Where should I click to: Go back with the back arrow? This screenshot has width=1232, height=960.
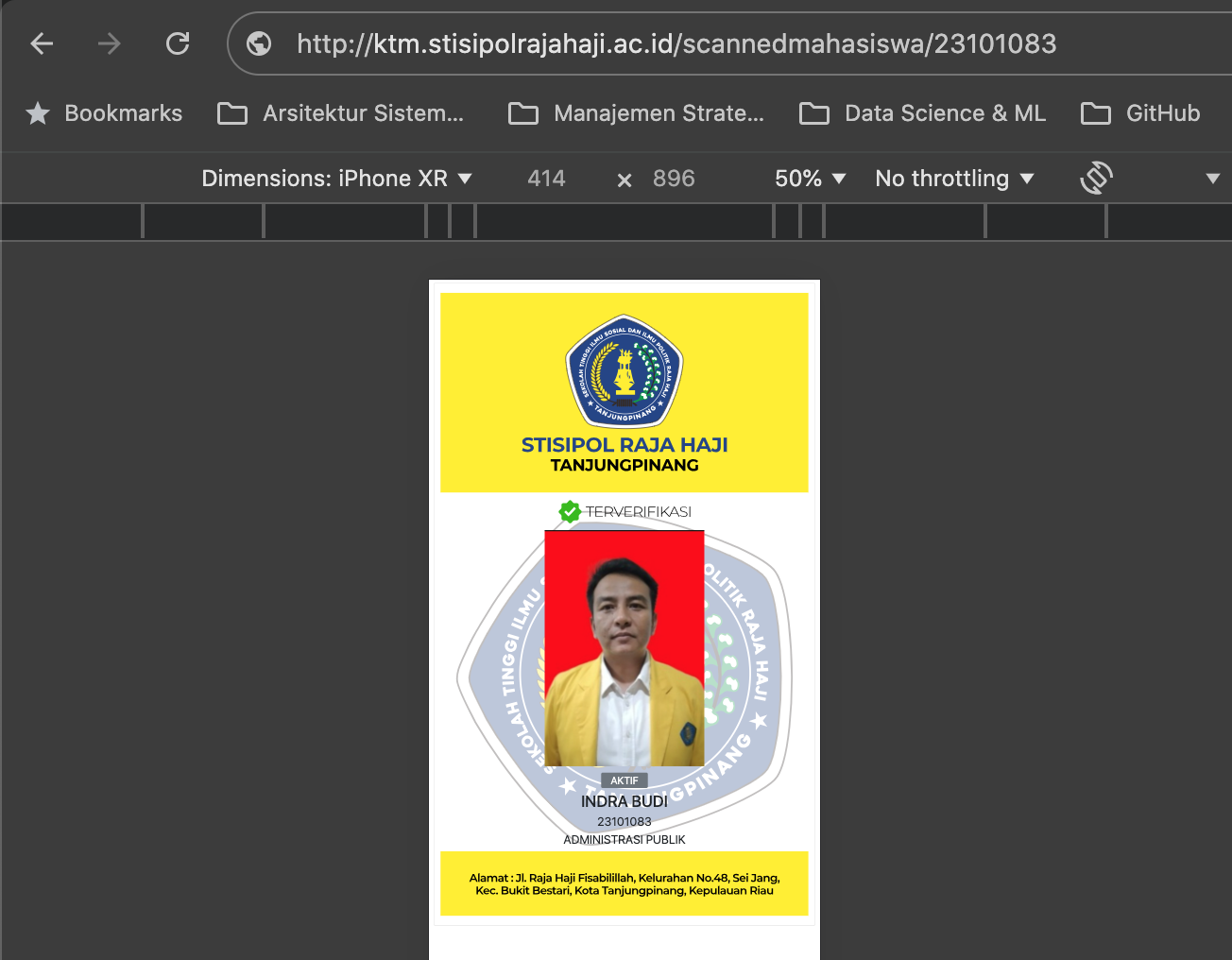[42, 43]
